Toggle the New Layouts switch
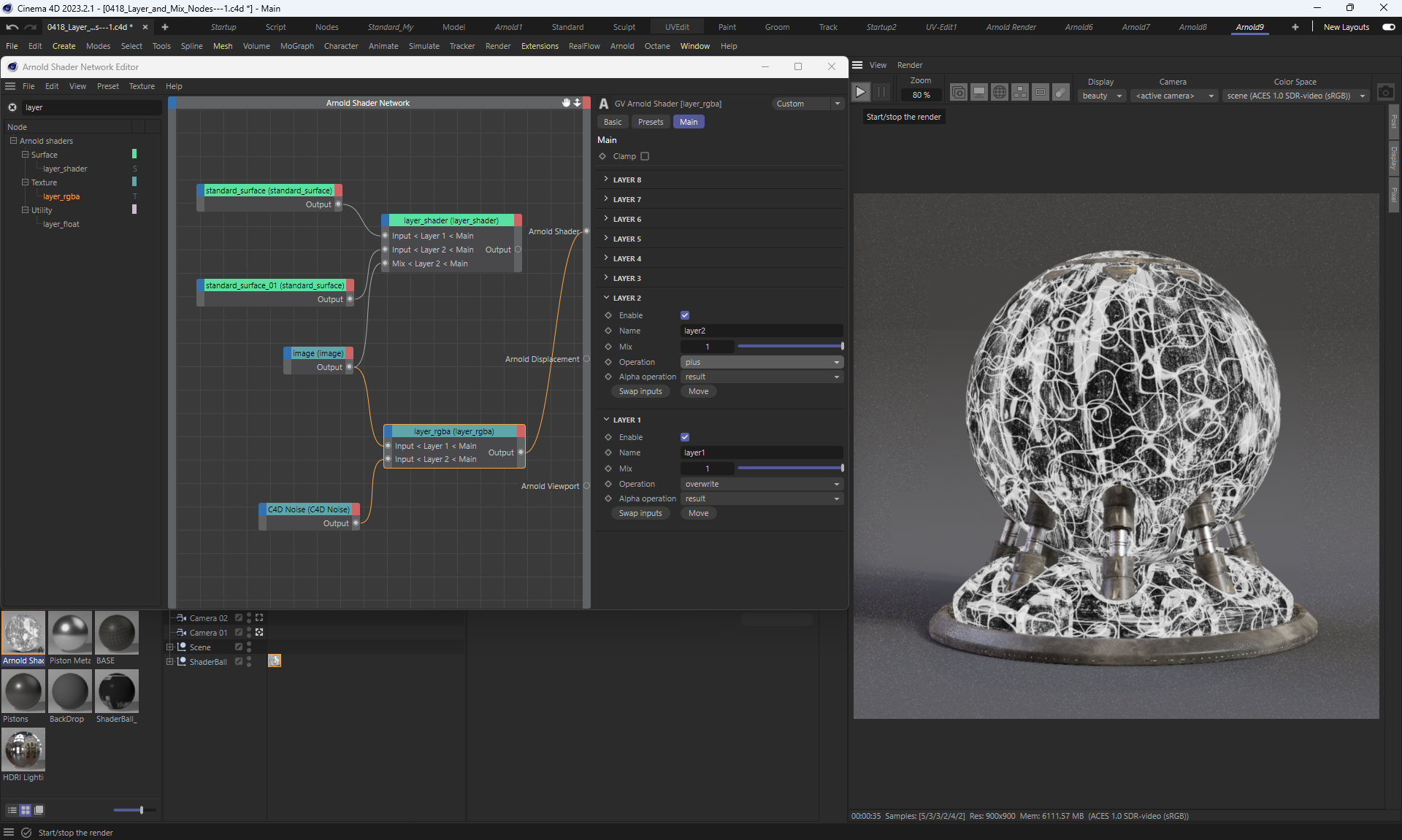 pos(1388,27)
